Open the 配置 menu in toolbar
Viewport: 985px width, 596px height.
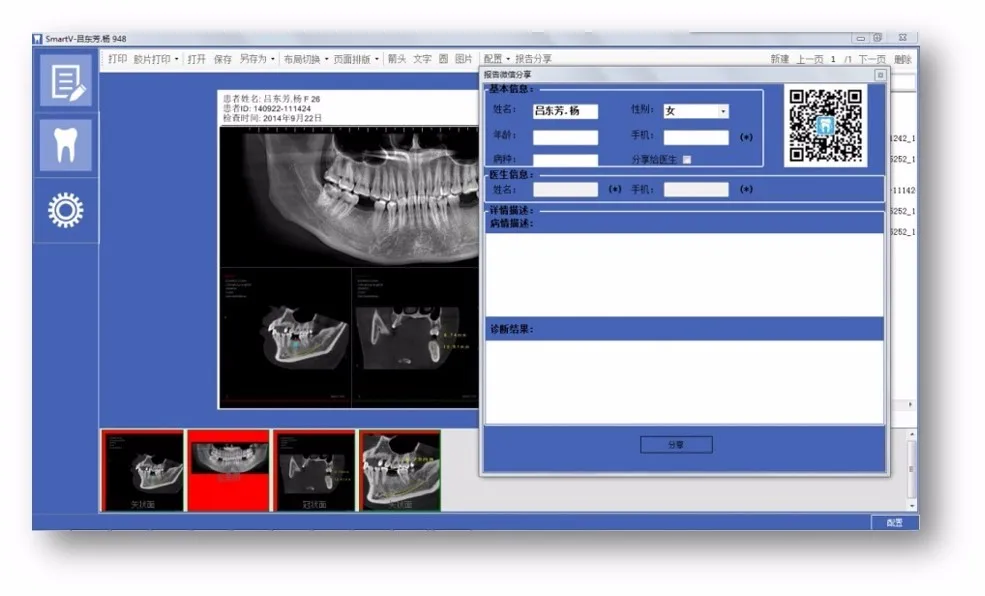[x=495, y=60]
